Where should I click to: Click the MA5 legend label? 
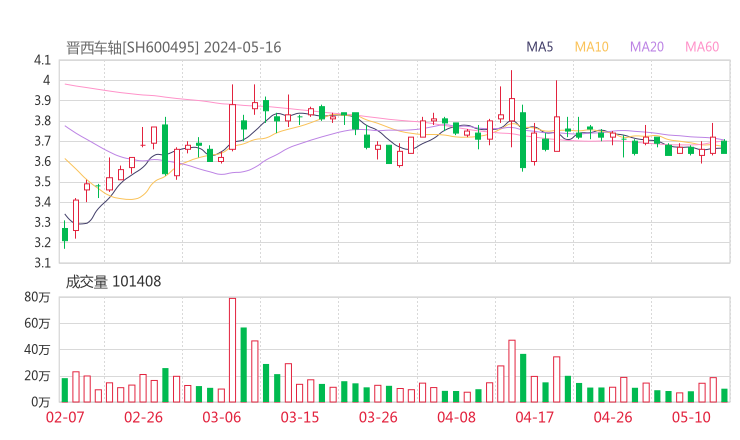click(539, 47)
